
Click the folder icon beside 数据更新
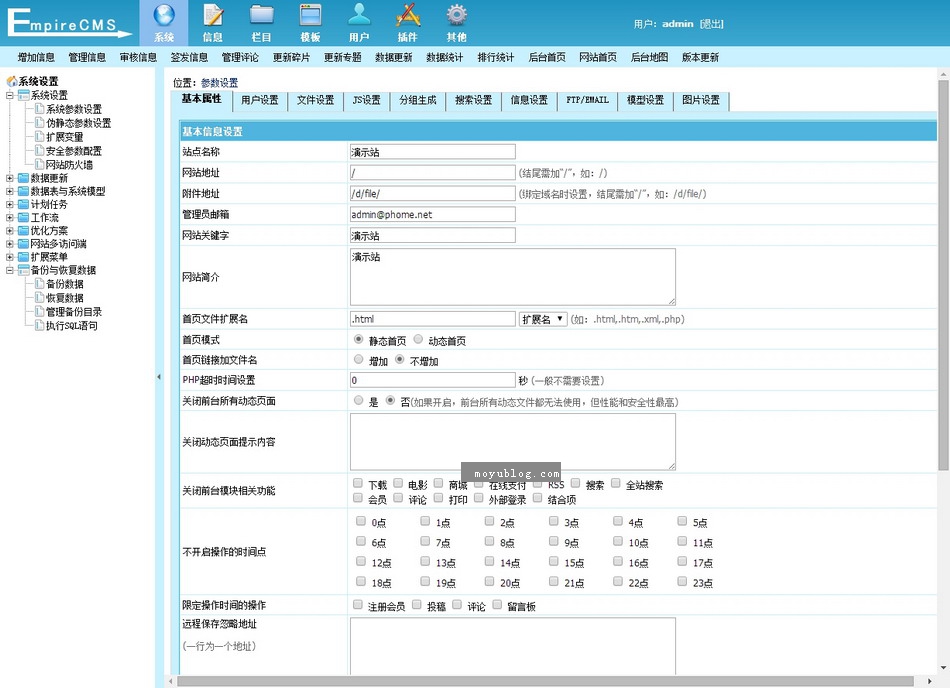(24, 178)
